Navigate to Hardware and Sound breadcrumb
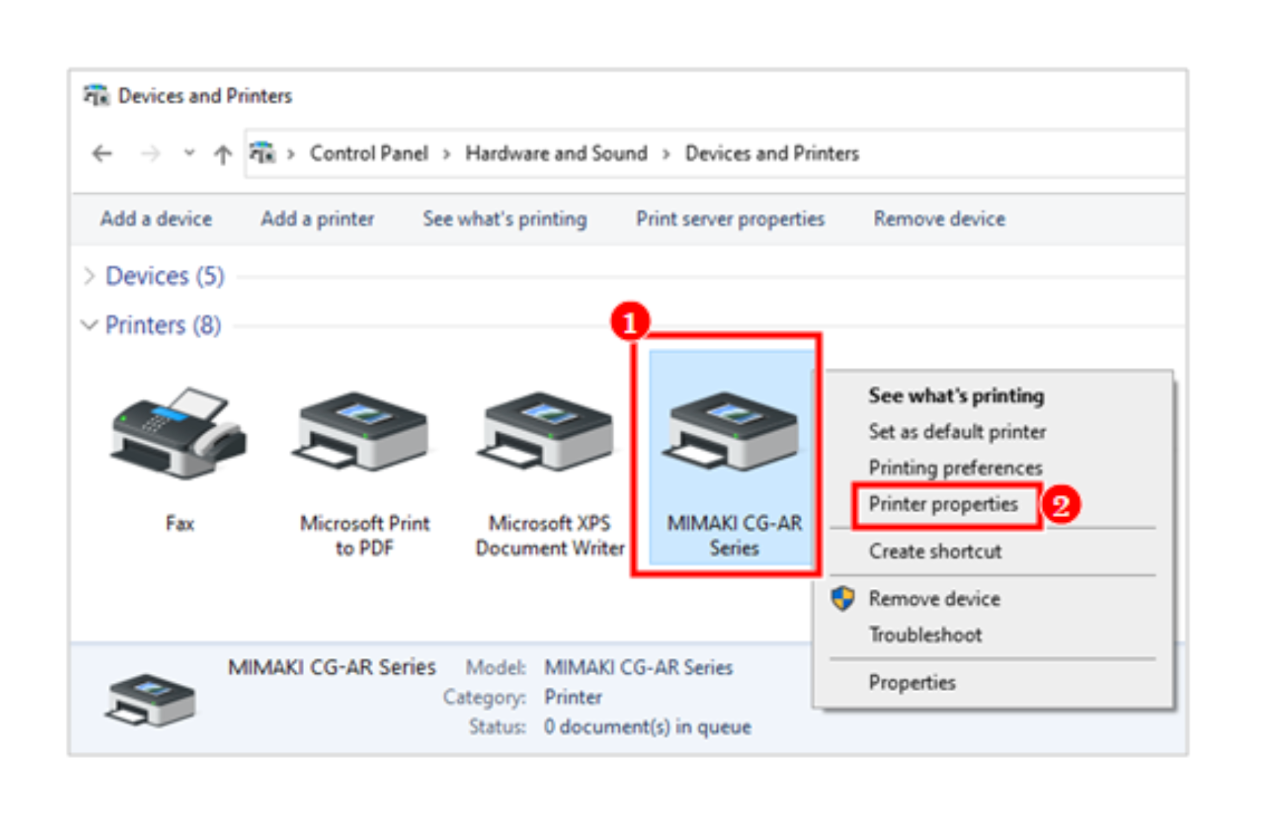Screen dimensions: 1280x814 556,154
